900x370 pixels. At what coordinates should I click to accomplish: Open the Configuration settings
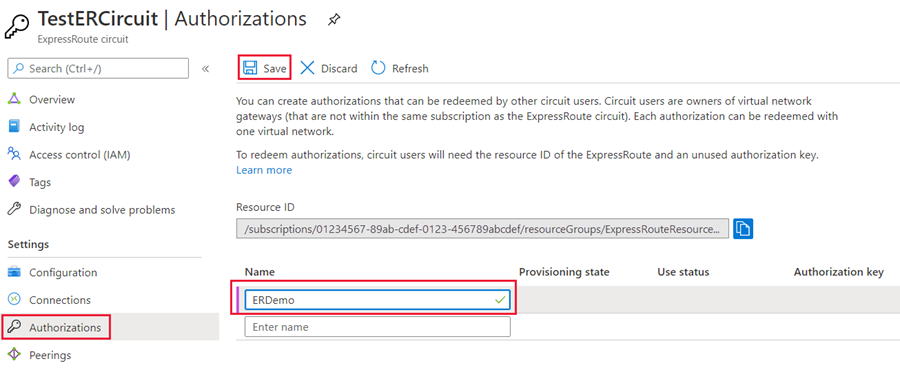(63, 272)
